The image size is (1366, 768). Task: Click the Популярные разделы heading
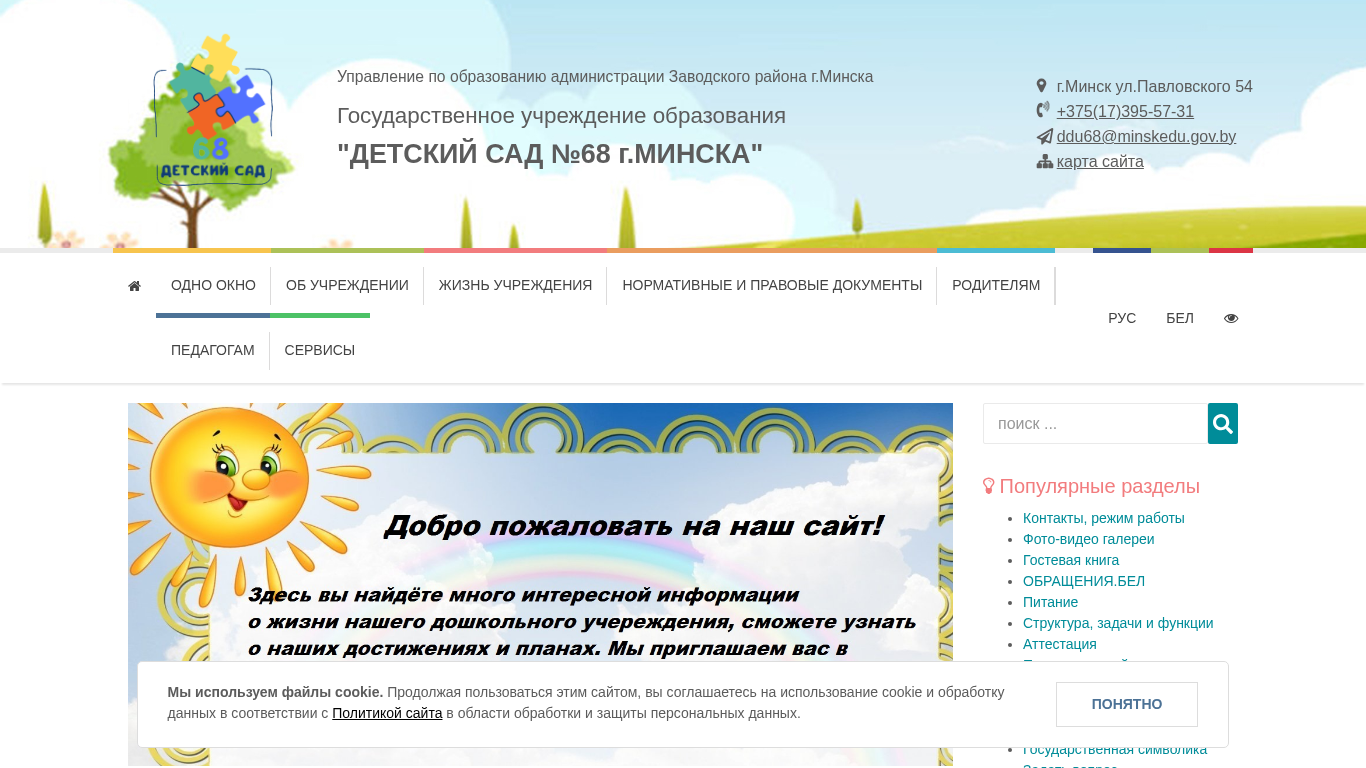tap(1099, 486)
